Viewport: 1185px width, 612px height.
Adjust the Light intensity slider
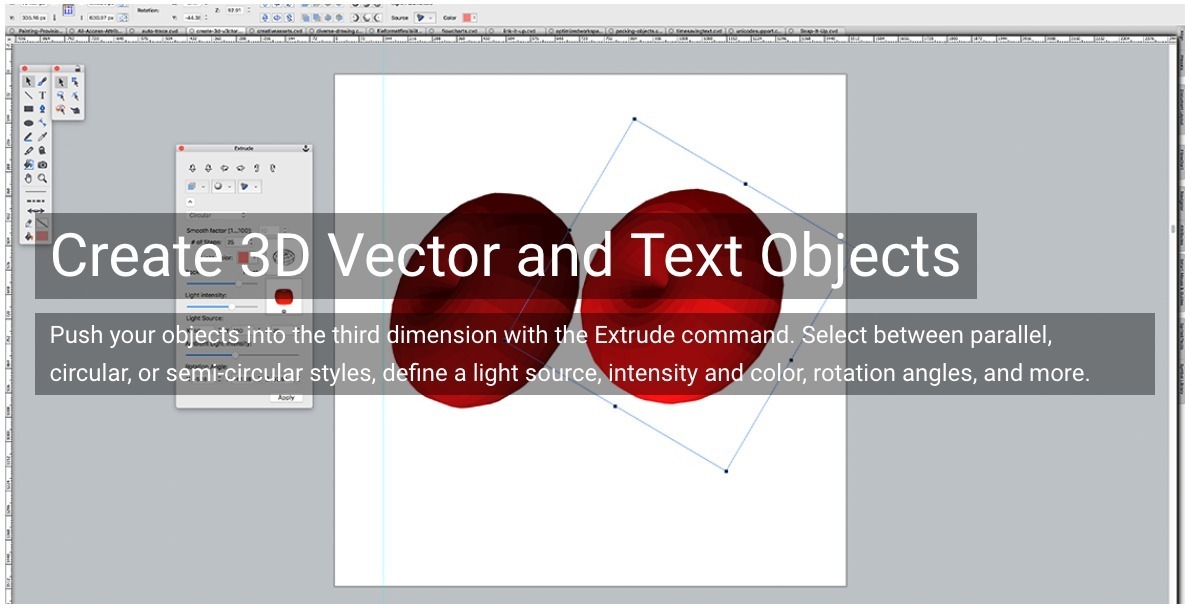pyautogui.click(x=232, y=307)
